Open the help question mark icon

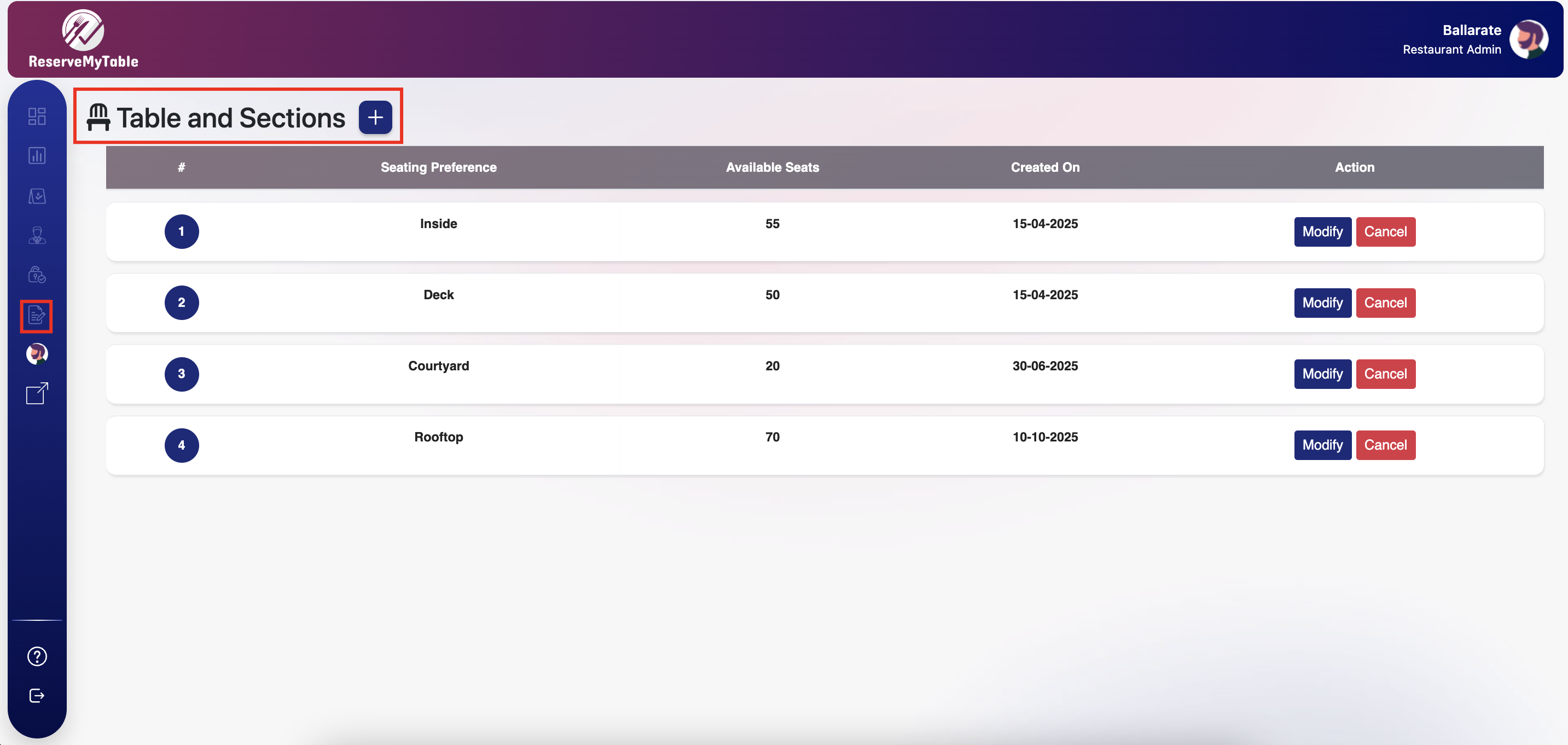point(37,656)
